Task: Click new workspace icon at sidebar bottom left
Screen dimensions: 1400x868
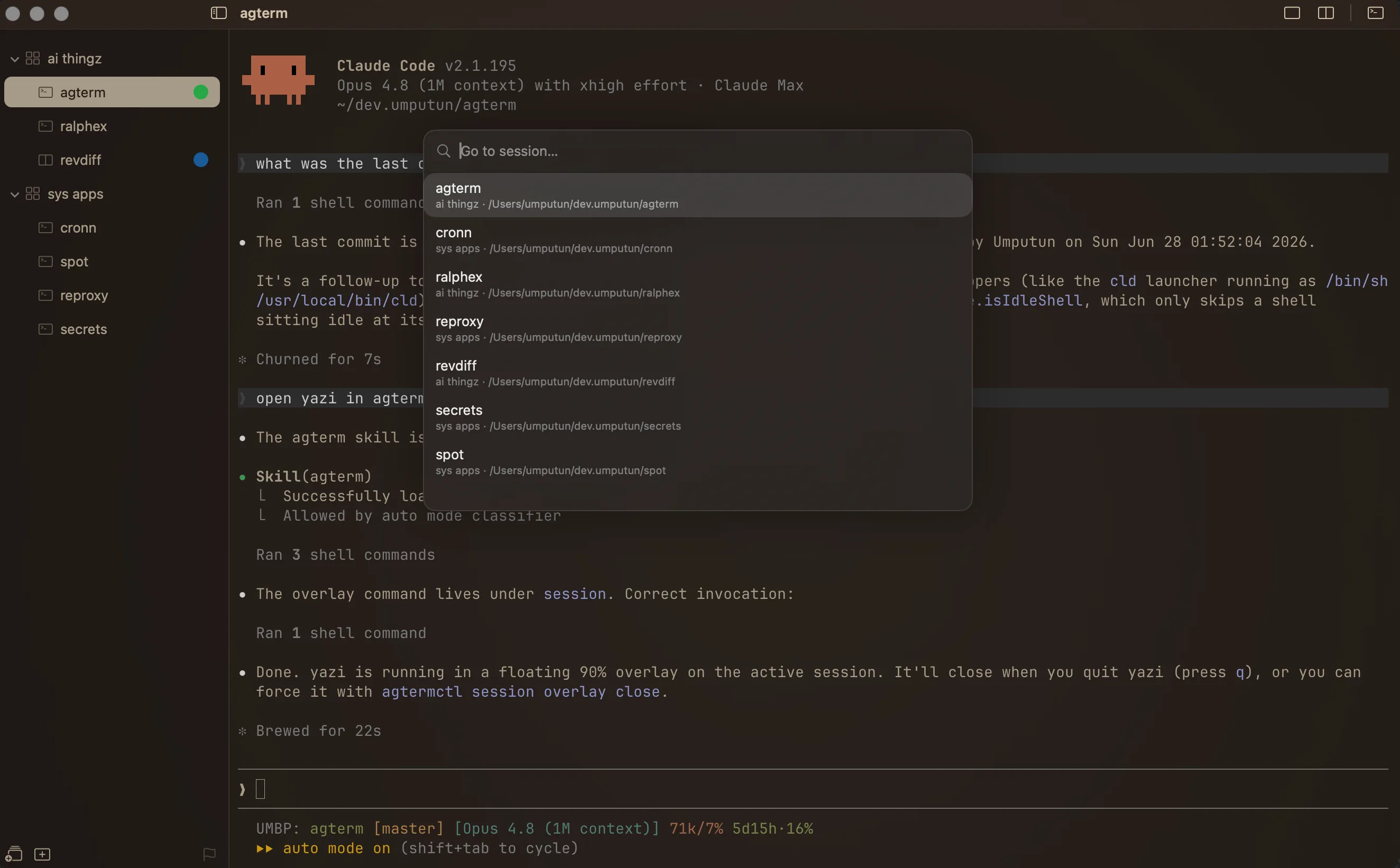Action: click(14, 854)
